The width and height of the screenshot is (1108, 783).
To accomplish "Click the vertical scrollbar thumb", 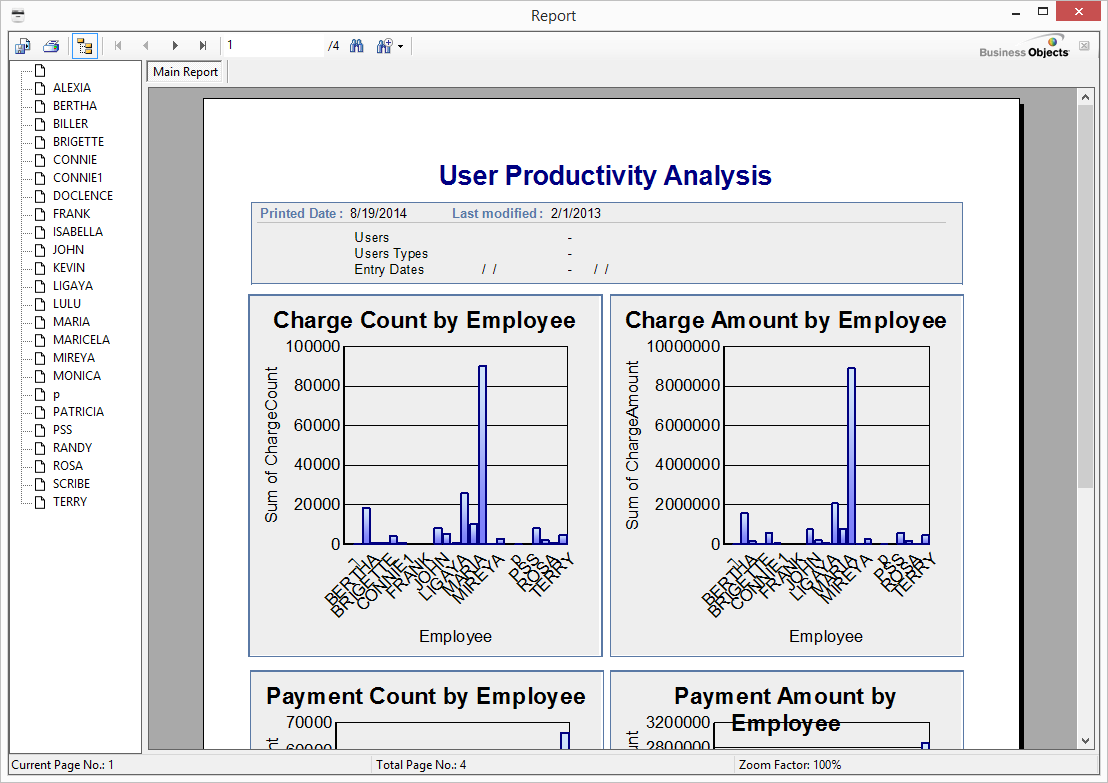I will click(x=1085, y=296).
